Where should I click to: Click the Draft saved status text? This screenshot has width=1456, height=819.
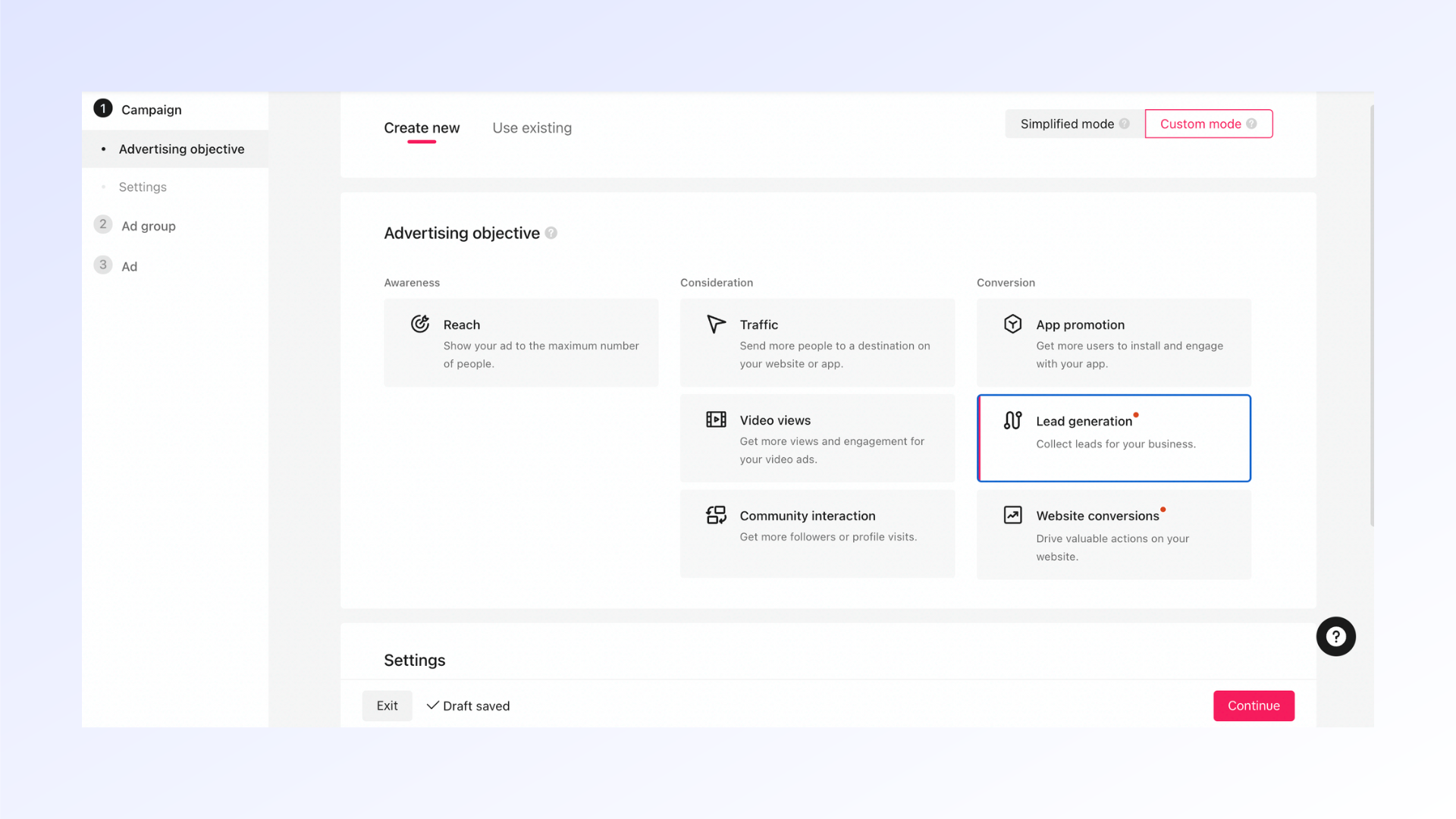[476, 706]
